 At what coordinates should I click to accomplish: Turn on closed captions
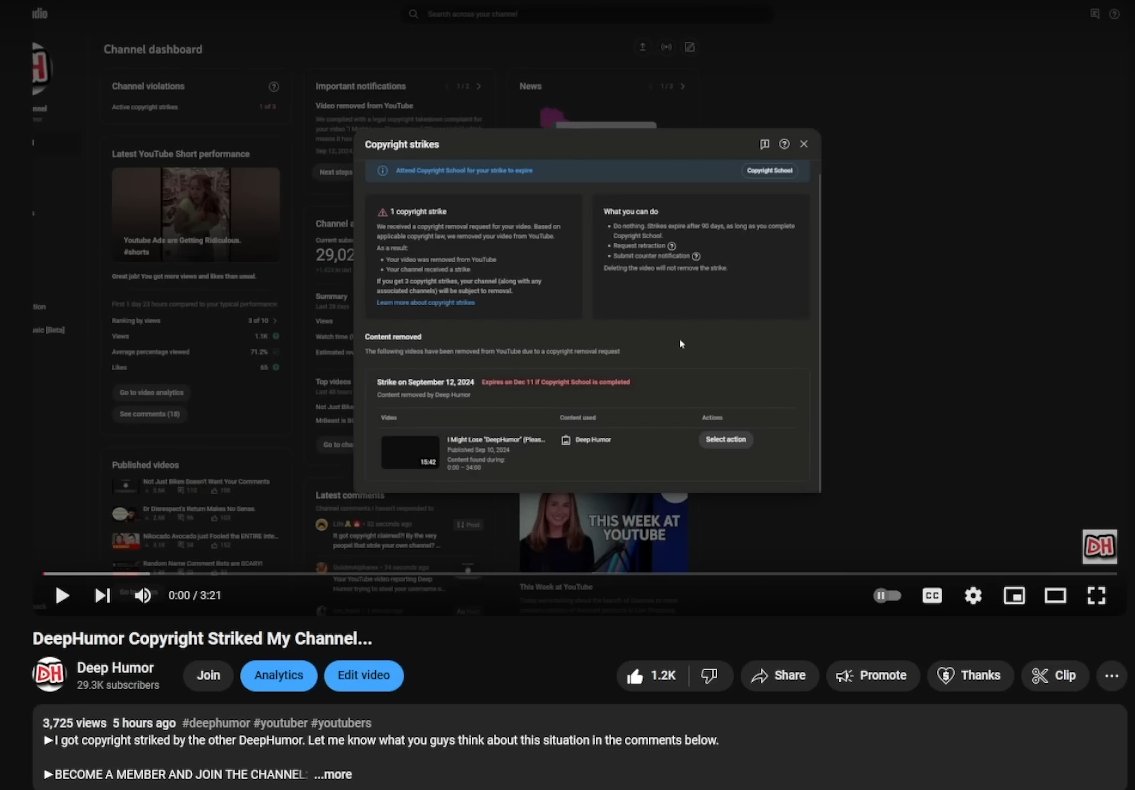(932, 595)
